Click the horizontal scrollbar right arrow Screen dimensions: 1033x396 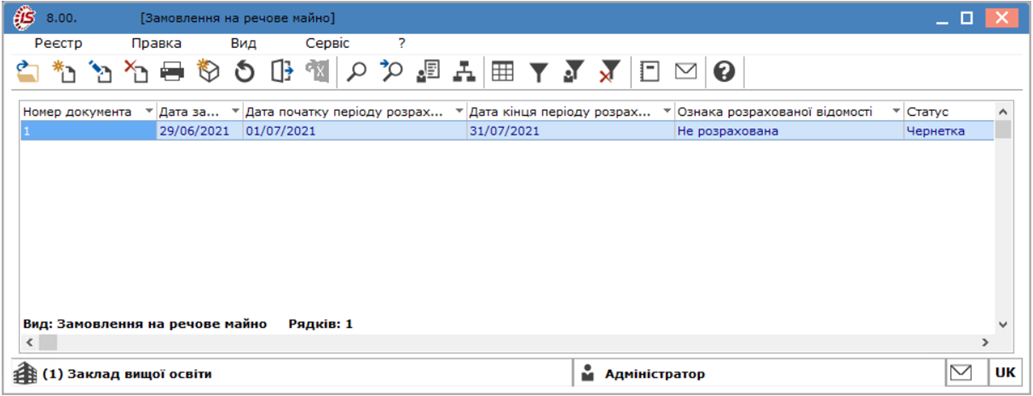click(986, 342)
